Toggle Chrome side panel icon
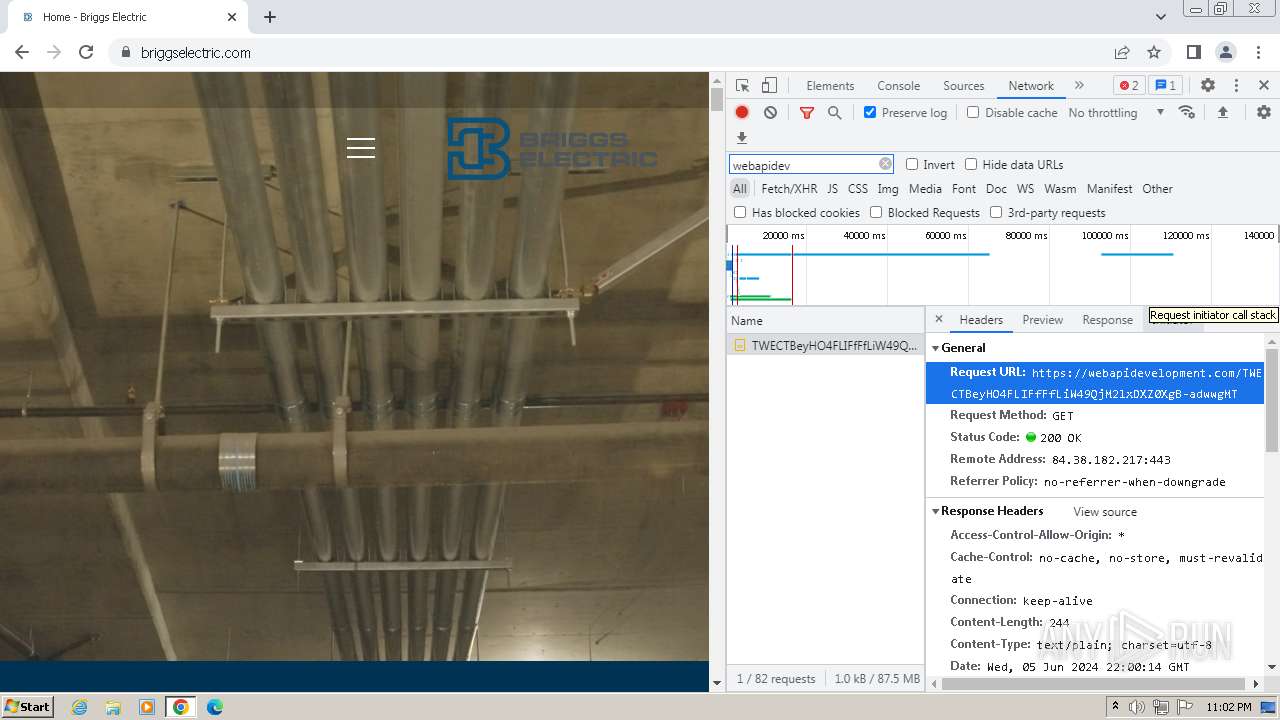This screenshot has height=720, width=1280. coord(1194,52)
